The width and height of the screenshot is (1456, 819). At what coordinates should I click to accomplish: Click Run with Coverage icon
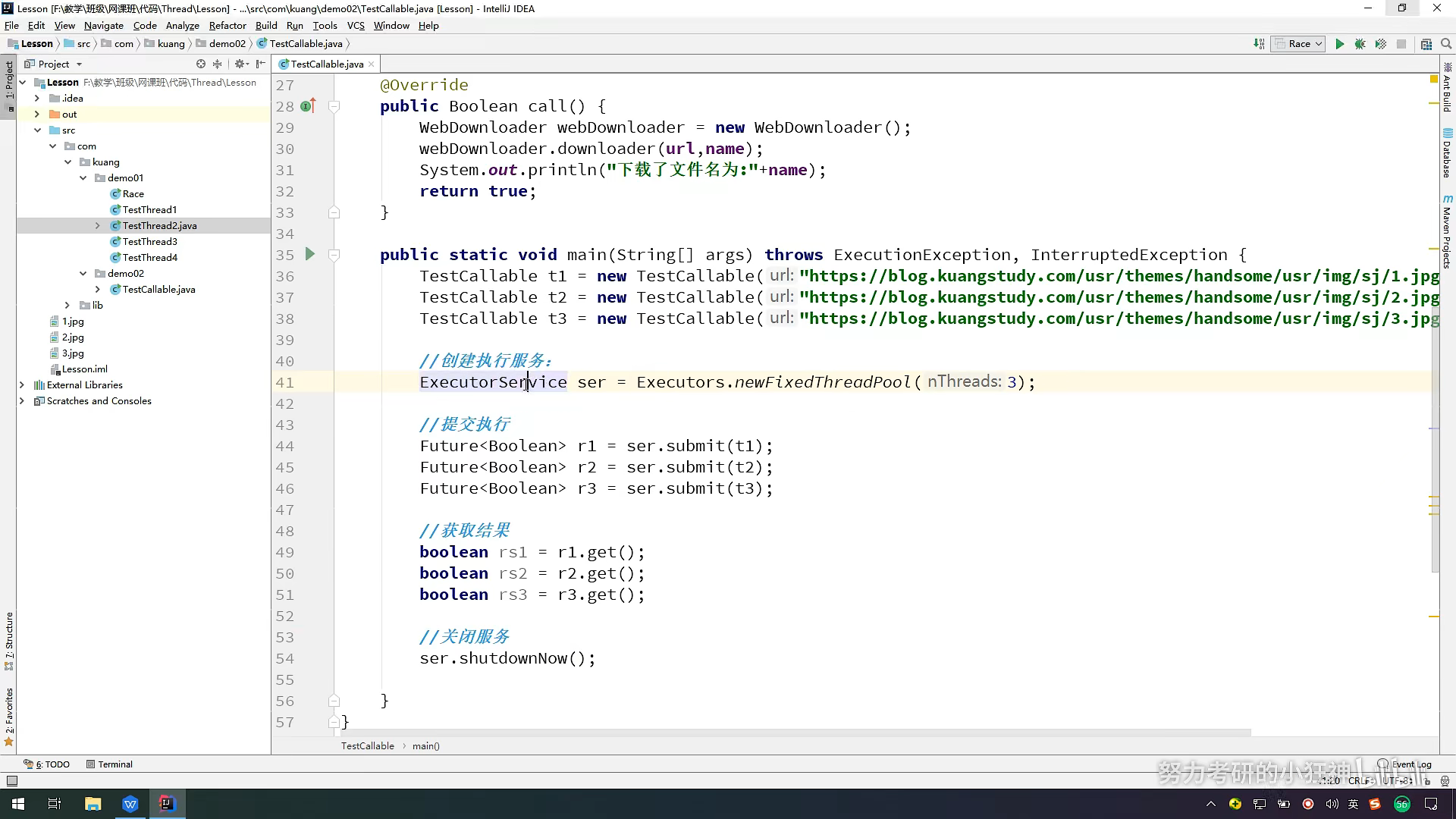1380,44
